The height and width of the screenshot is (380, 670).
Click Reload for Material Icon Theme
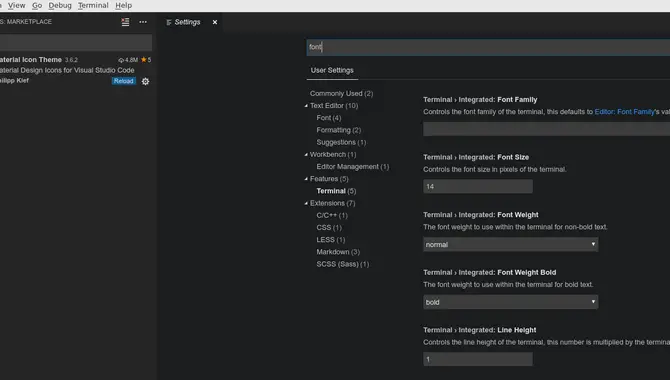coord(123,81)
